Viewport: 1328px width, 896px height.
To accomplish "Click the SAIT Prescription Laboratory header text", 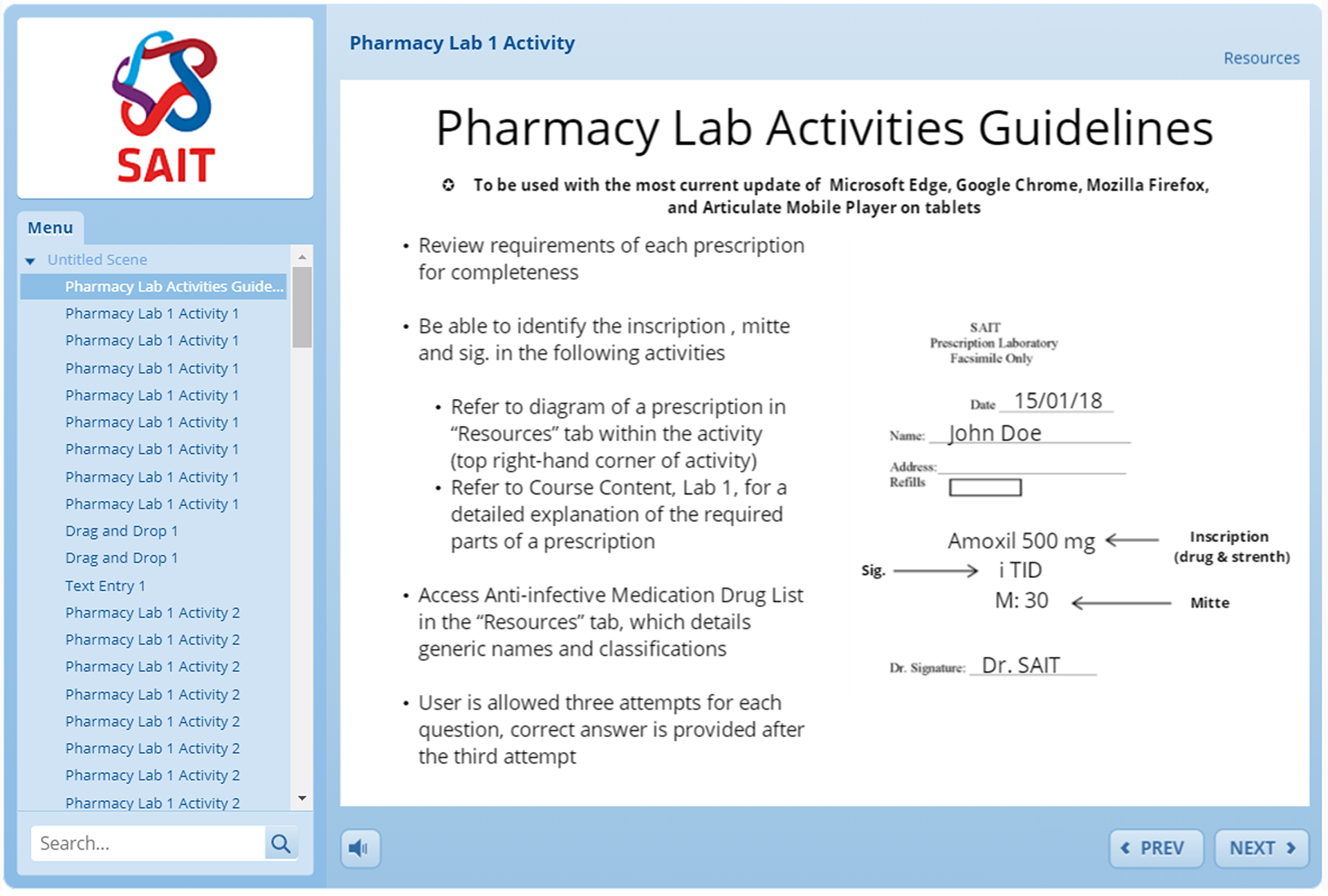I will point(993,342).
